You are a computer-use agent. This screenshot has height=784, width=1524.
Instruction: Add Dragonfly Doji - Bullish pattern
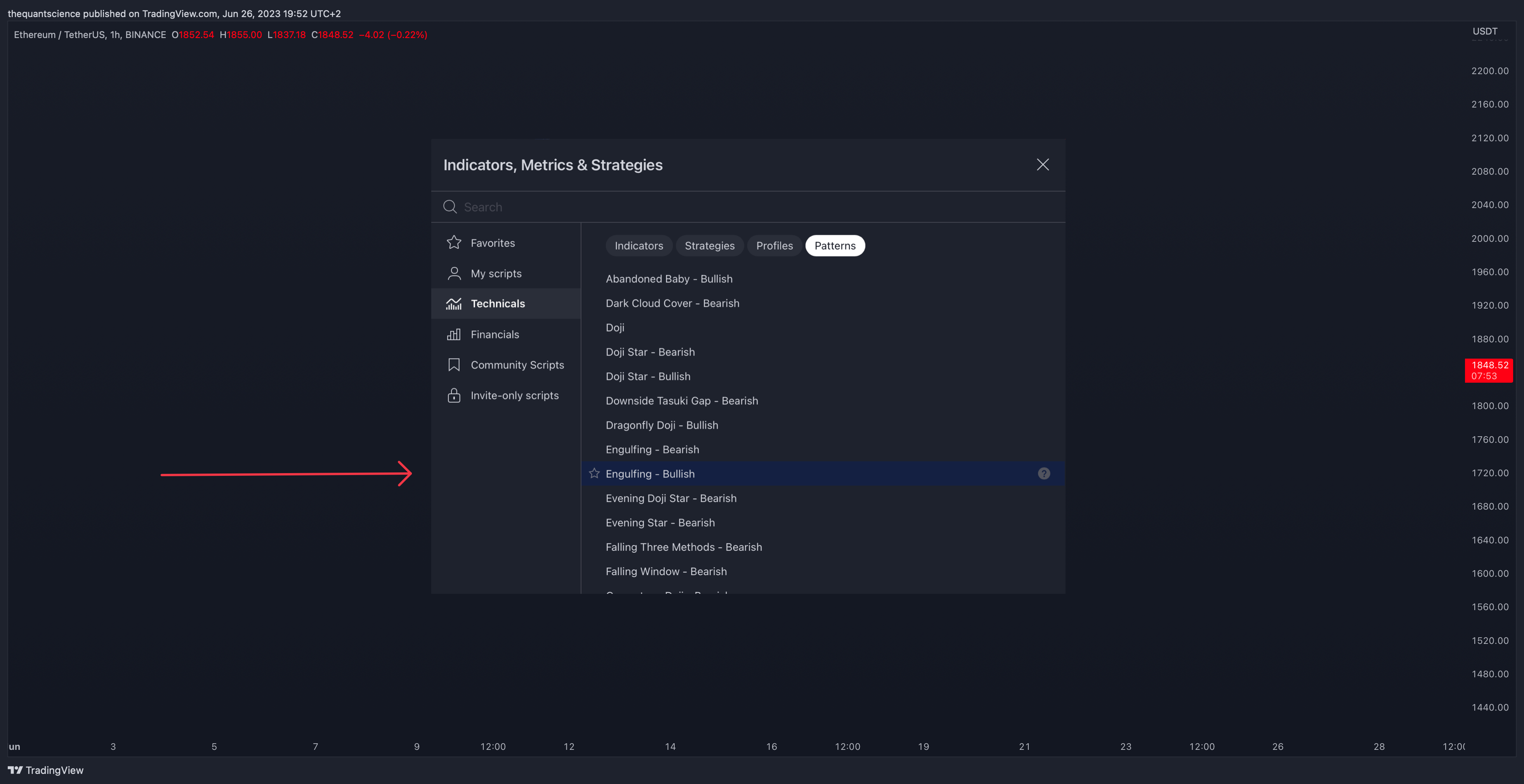[x=823, y=425]
